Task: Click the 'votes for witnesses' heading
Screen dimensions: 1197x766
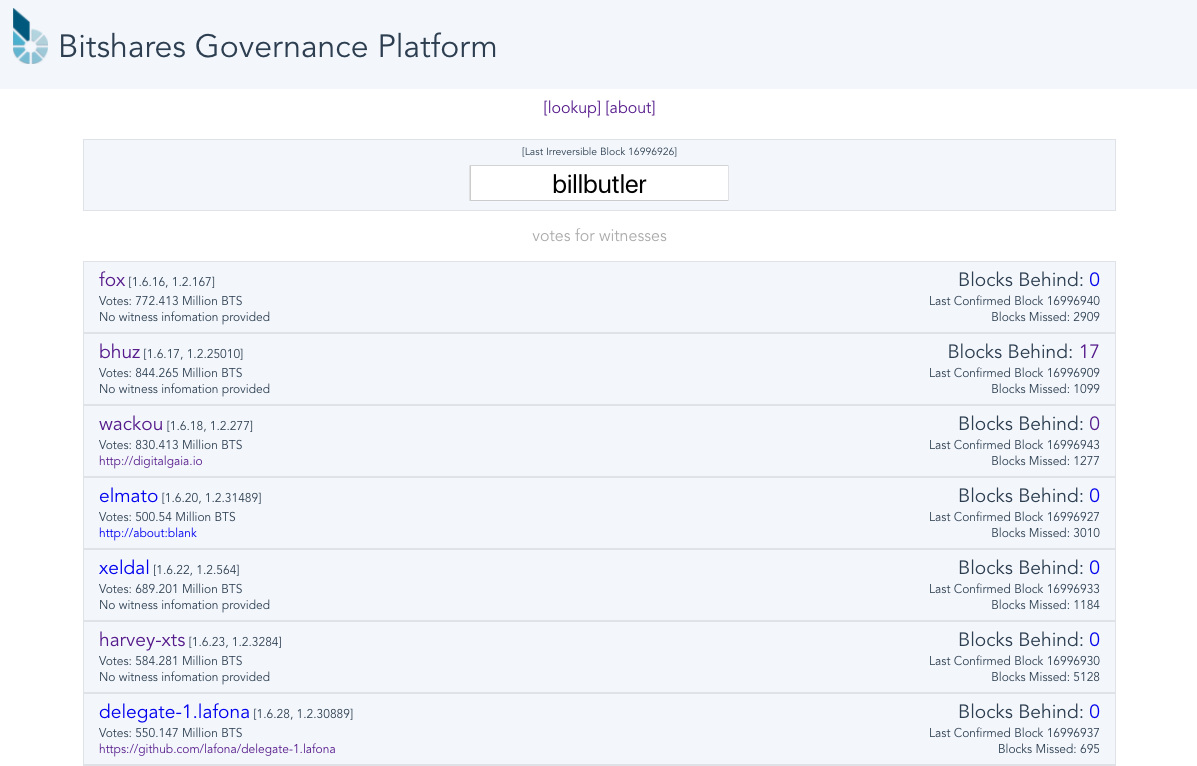Action: (x=599, y=236)
